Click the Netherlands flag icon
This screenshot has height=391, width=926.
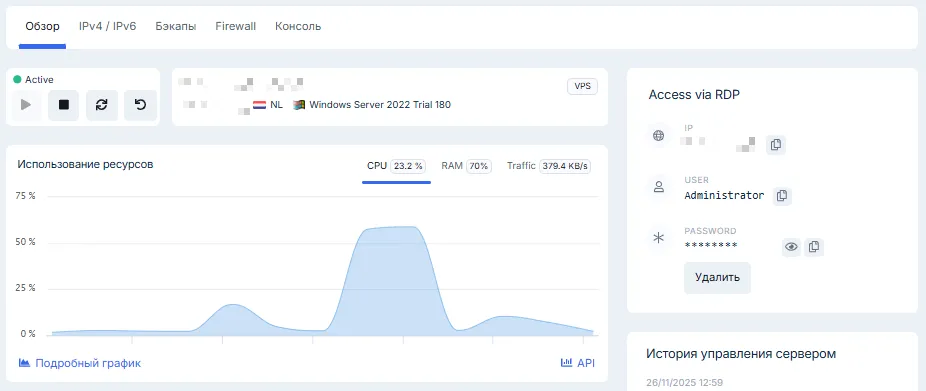(259, 105)
